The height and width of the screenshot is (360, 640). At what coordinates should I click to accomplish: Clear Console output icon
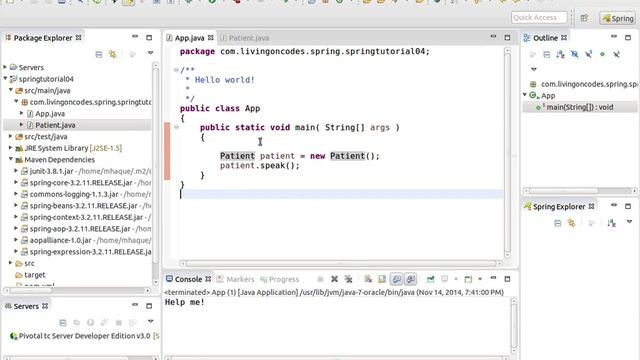point(368,279)
